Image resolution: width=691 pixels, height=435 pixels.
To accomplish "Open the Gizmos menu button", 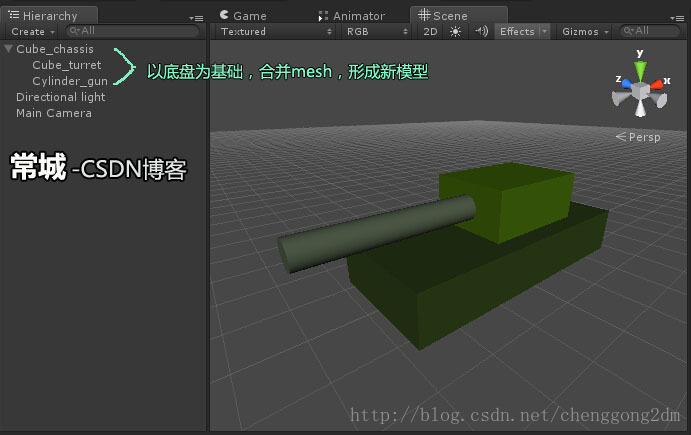I will point(585,32).
